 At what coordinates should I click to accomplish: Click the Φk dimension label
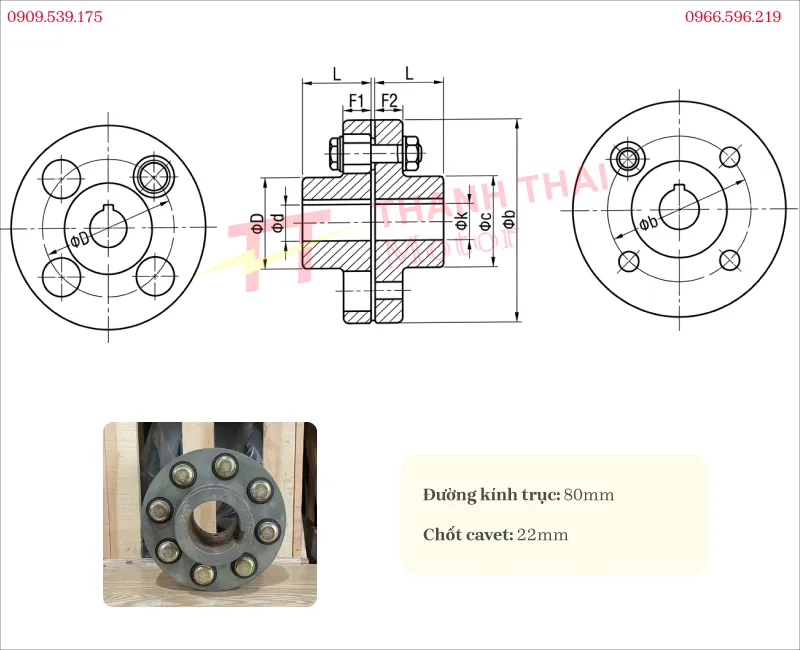pos(461,220)
